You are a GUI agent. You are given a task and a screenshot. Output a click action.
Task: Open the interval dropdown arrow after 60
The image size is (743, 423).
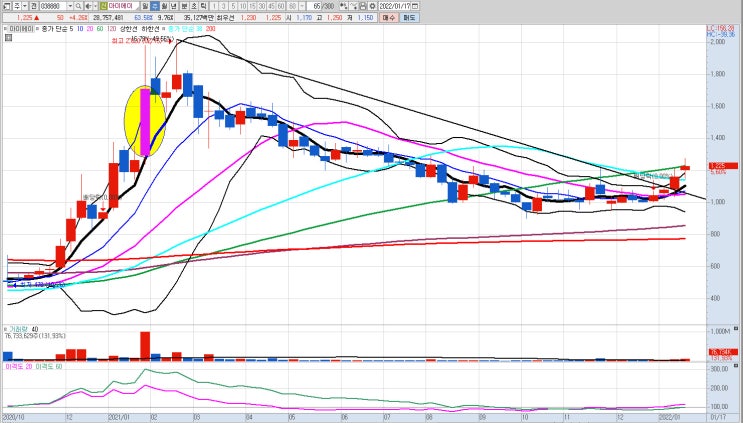(302, 6)
